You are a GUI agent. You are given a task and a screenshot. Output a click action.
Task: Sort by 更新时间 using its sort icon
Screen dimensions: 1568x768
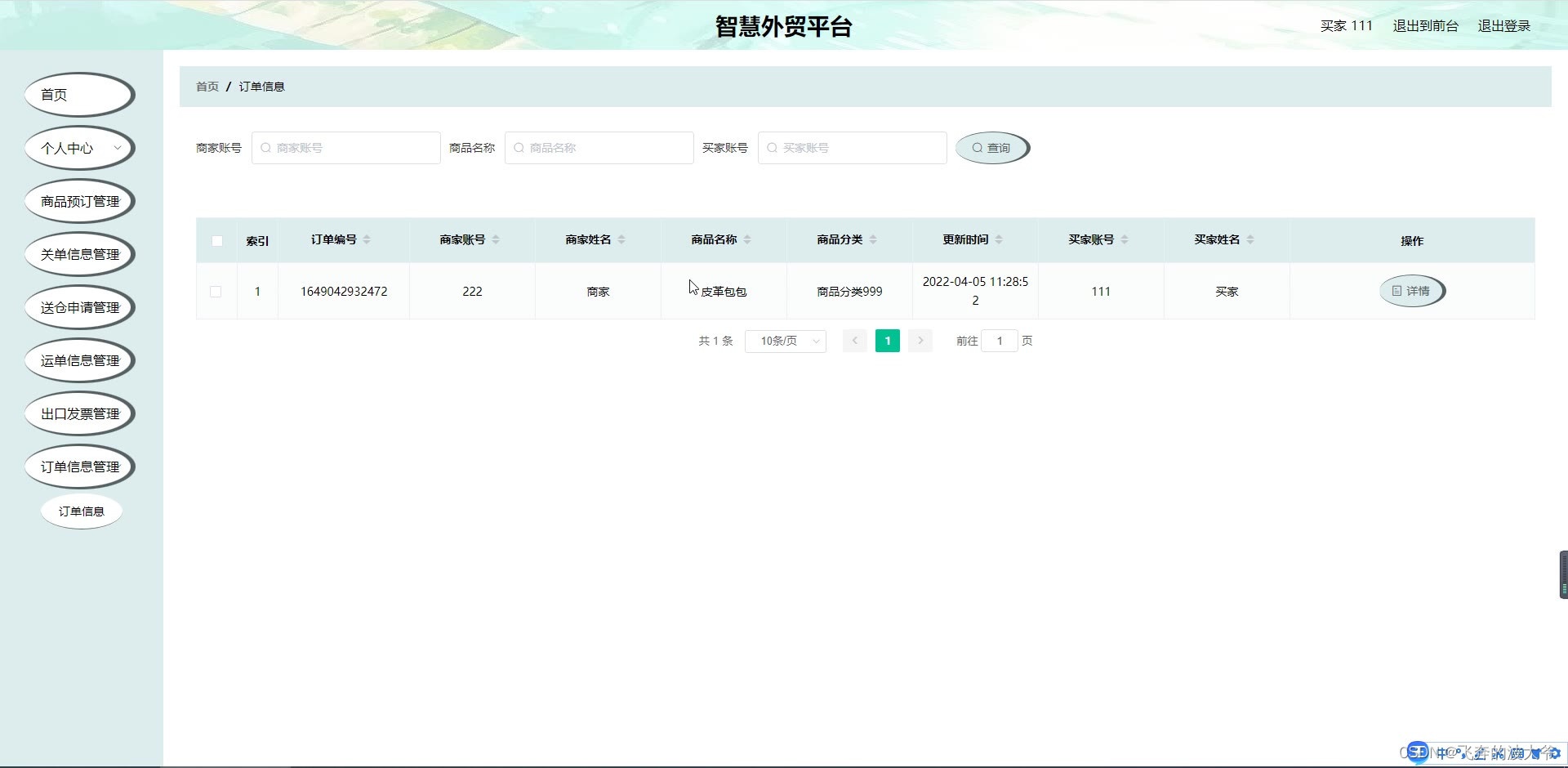pos(999,239)
